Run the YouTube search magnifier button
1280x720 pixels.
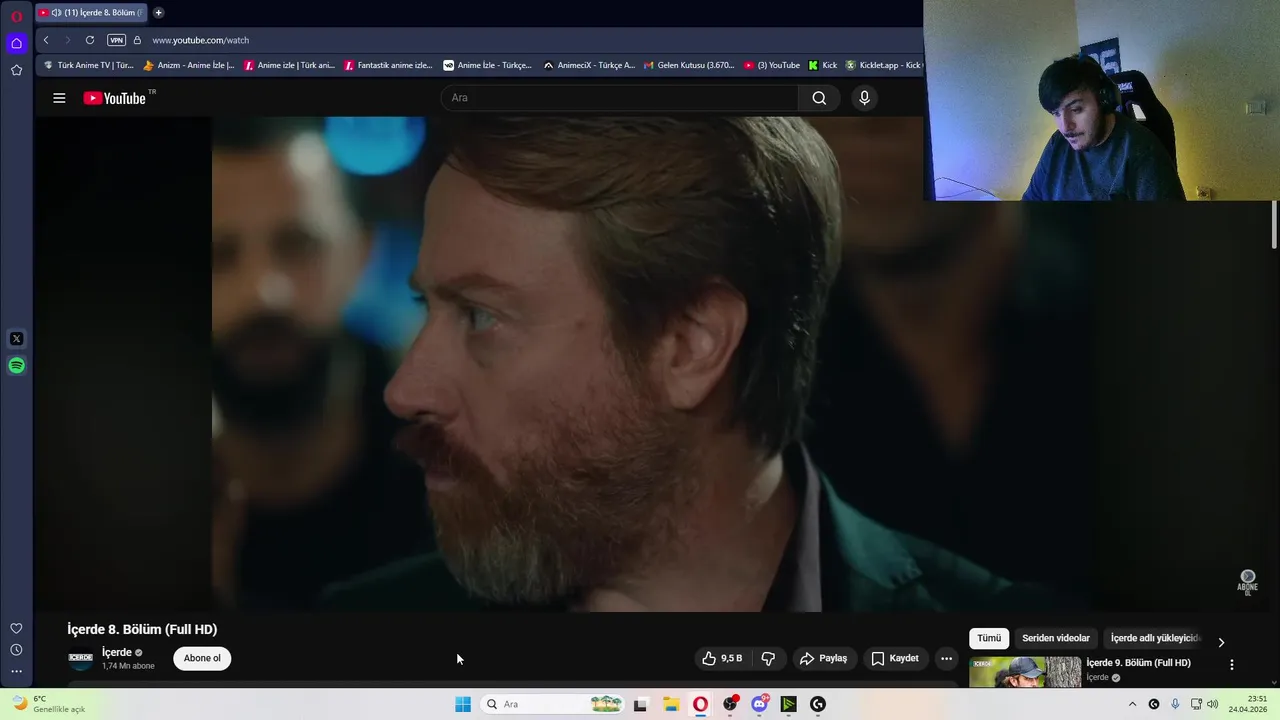(819, 98)
